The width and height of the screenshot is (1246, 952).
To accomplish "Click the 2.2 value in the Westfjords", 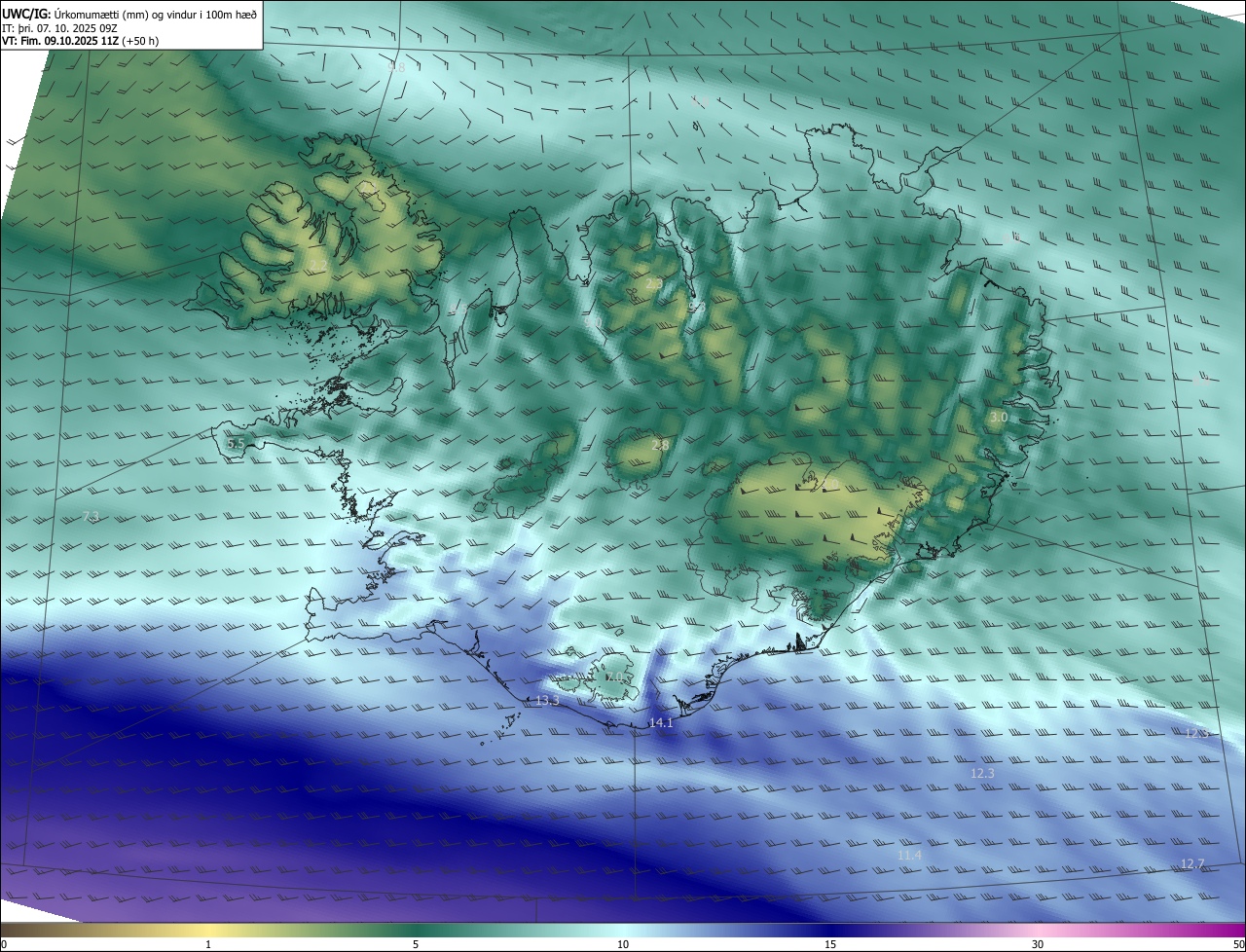I will pyautogui.click(x=317, y=265).
